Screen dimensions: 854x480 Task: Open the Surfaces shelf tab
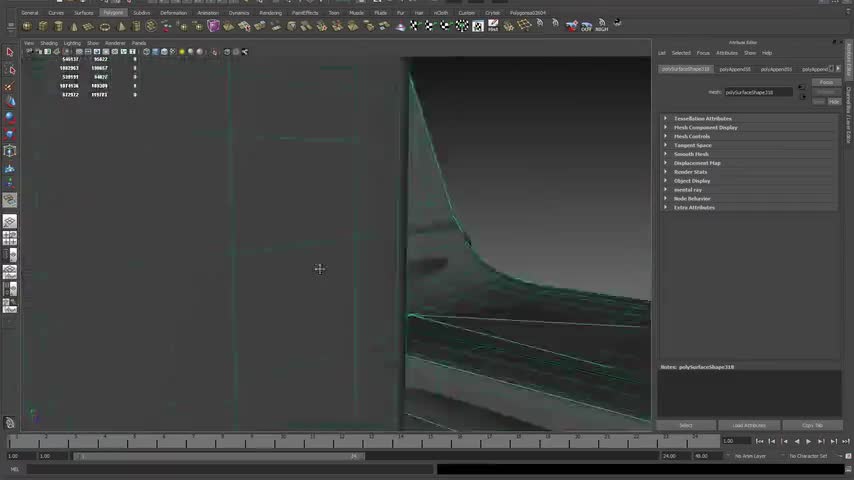point(83,13)
